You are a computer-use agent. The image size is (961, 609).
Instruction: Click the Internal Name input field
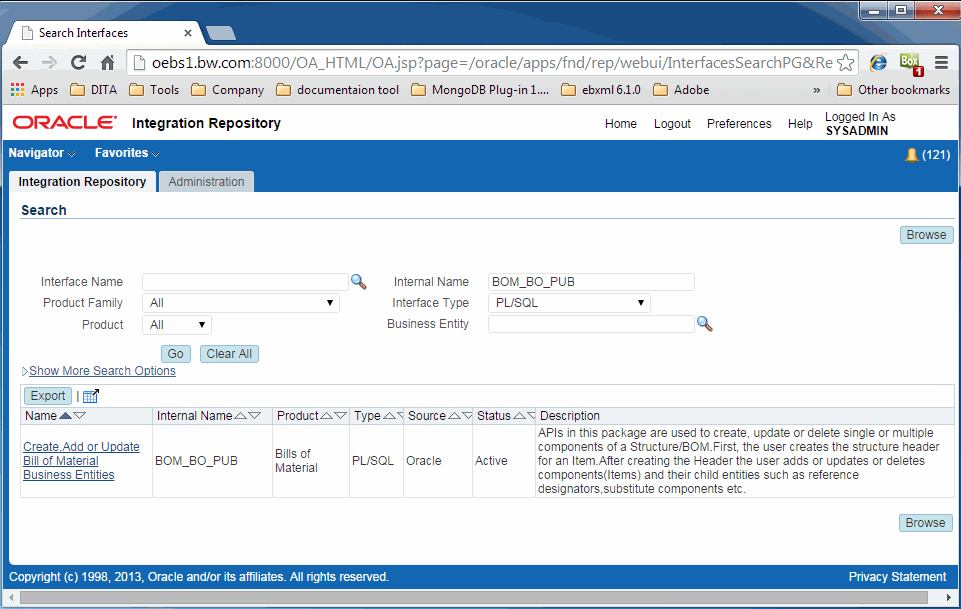[591, 282]
